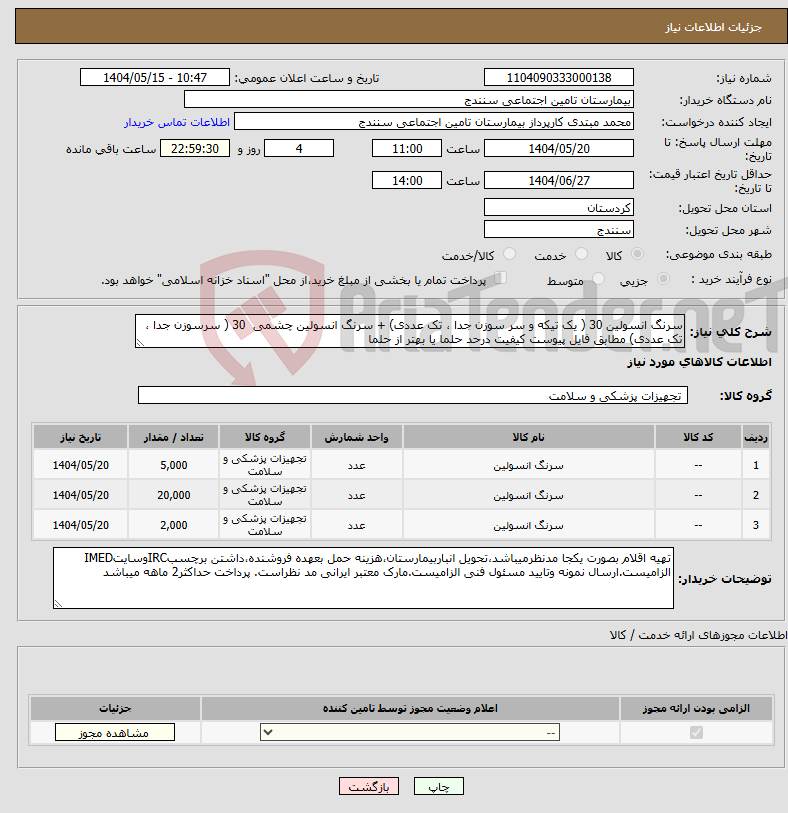Image resolution: width=788 pixels, height=813 pixels.
Task: Select the کالا radio button
Action: [x=637, y=254]
